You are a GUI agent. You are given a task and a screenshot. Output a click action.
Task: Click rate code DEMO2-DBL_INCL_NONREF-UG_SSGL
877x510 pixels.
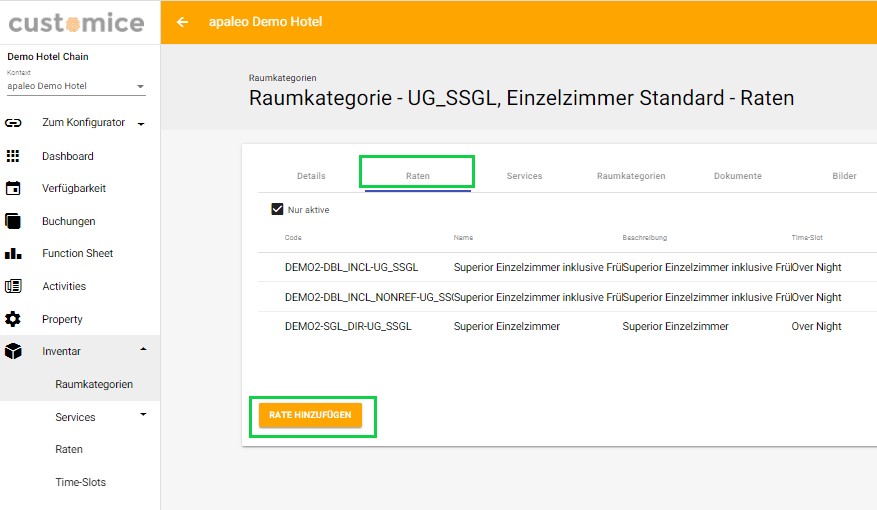pyautogui.click(x=369, y=297)
